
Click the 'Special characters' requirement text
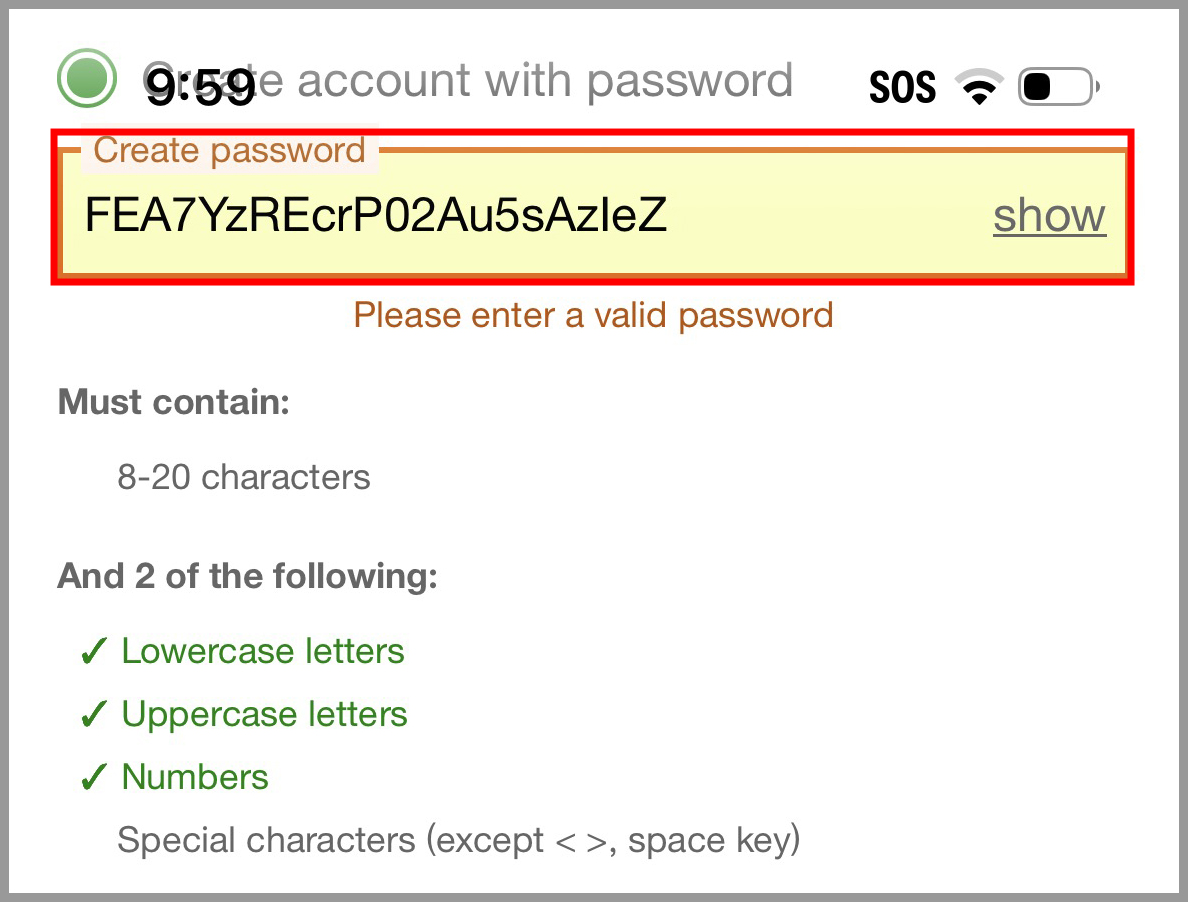(x=458, y=840)
